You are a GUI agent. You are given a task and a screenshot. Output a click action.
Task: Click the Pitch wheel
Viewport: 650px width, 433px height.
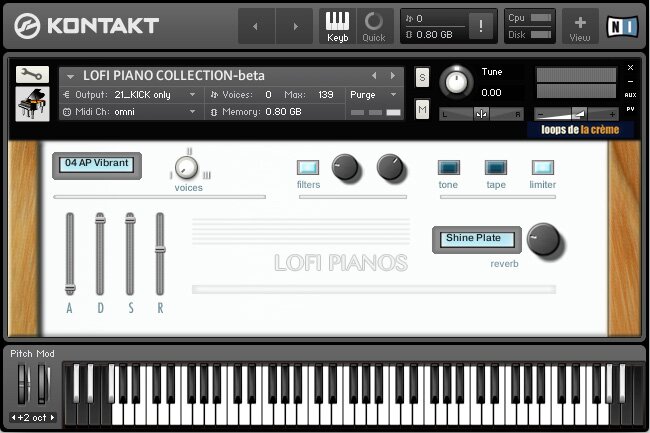click(23, 384)
